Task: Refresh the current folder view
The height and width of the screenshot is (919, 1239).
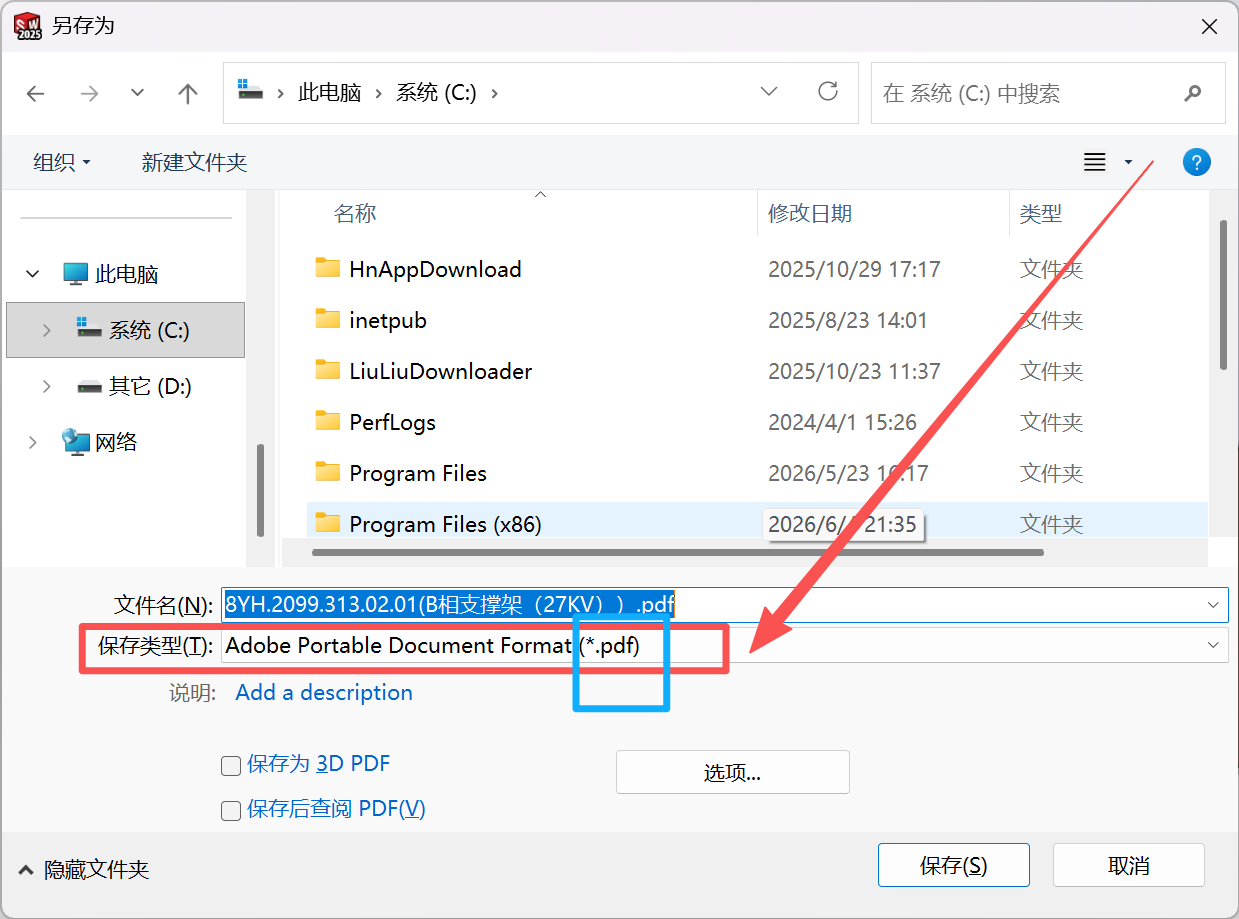Action: click(828, 92)
